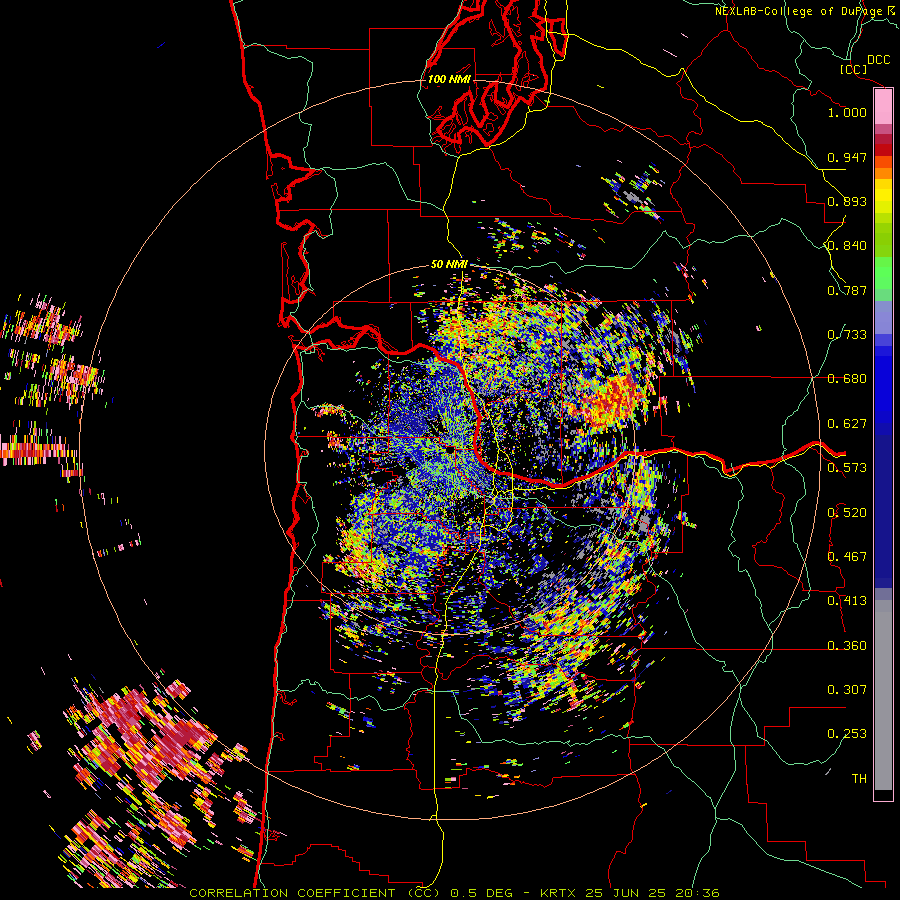Click the 25 JUN 25 date text

coord(626,893)
